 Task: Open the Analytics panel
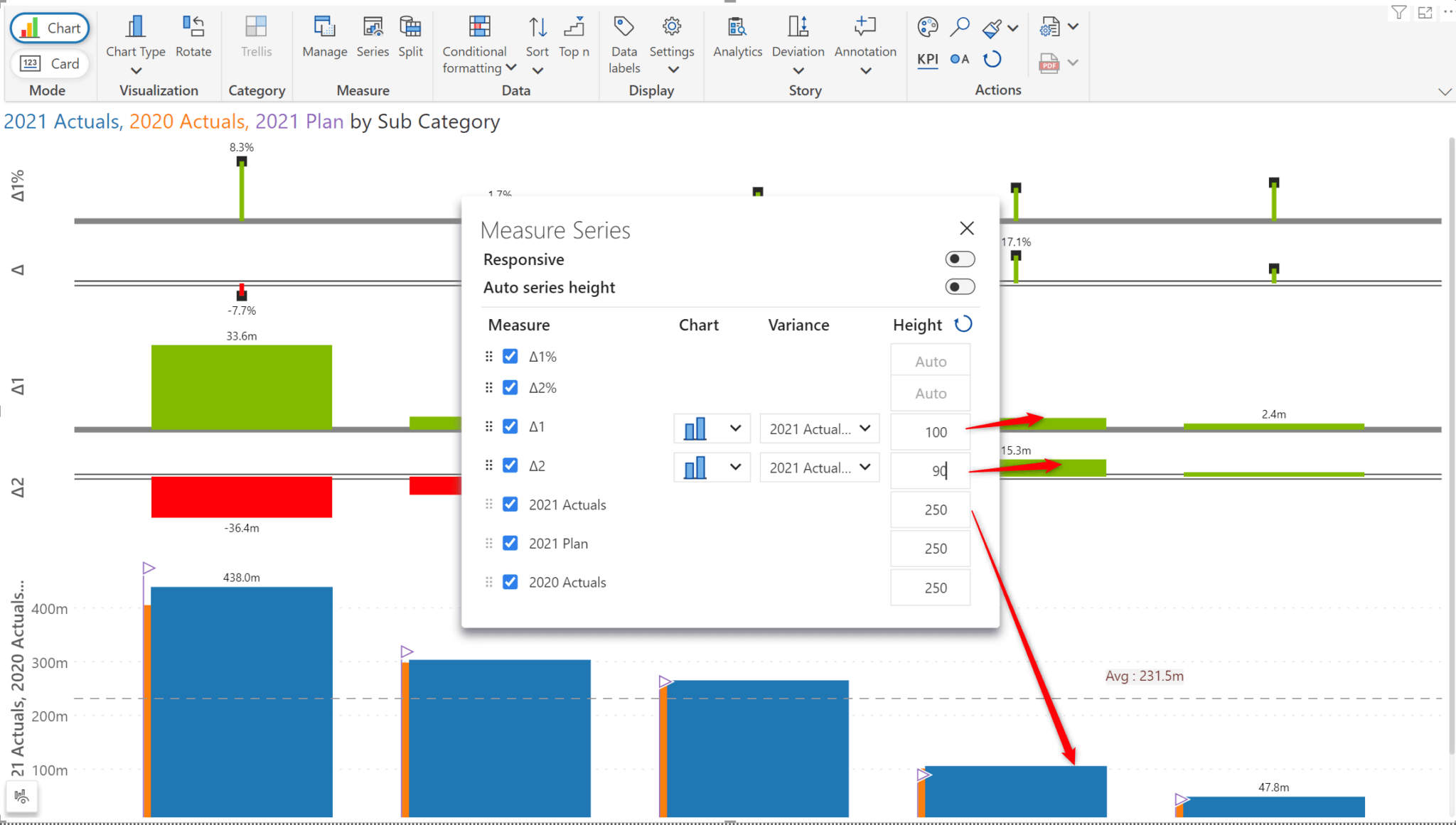tap(737, 39)
